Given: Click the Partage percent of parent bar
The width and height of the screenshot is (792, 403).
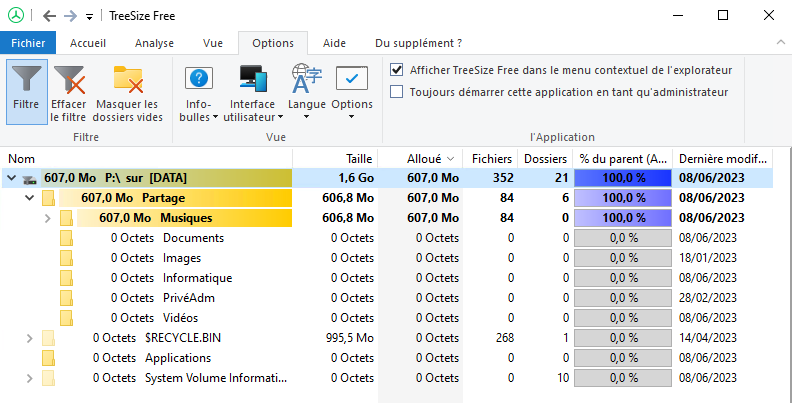Looking at the screenshot, I should pos(624,198).
